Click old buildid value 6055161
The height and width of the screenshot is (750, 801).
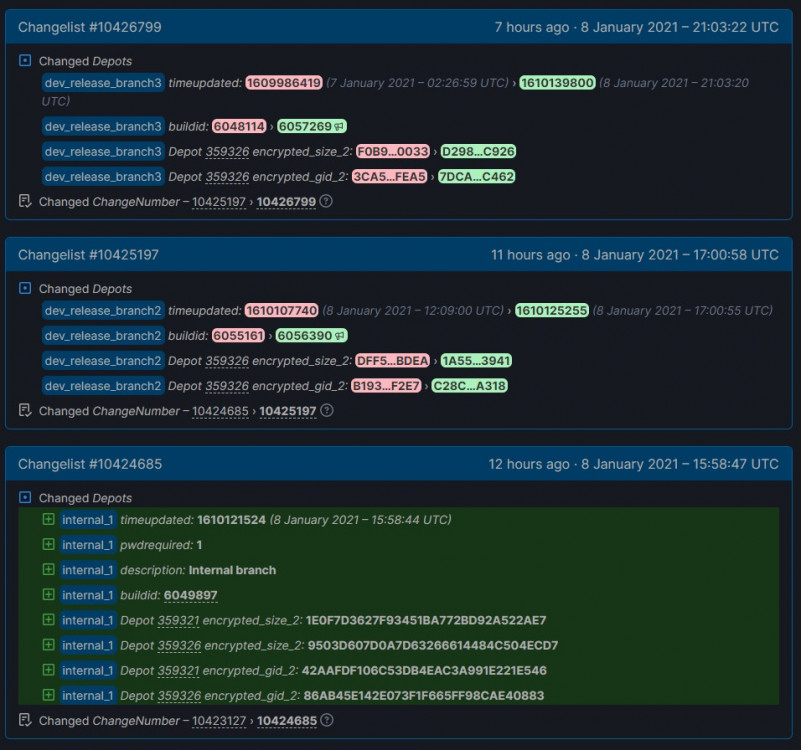pos(238,335)
